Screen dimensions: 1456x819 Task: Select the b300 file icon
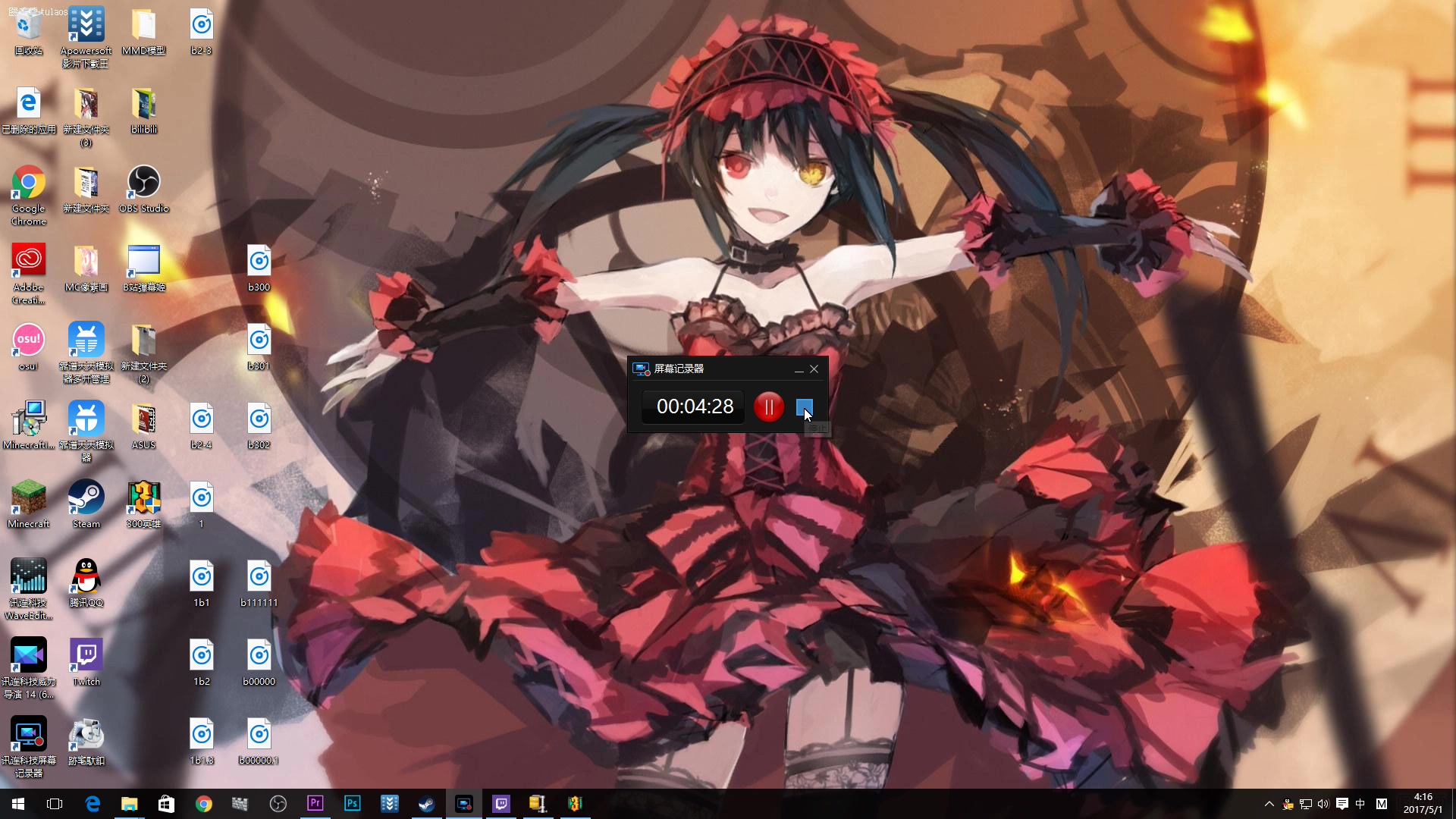[x=259, y=262]
